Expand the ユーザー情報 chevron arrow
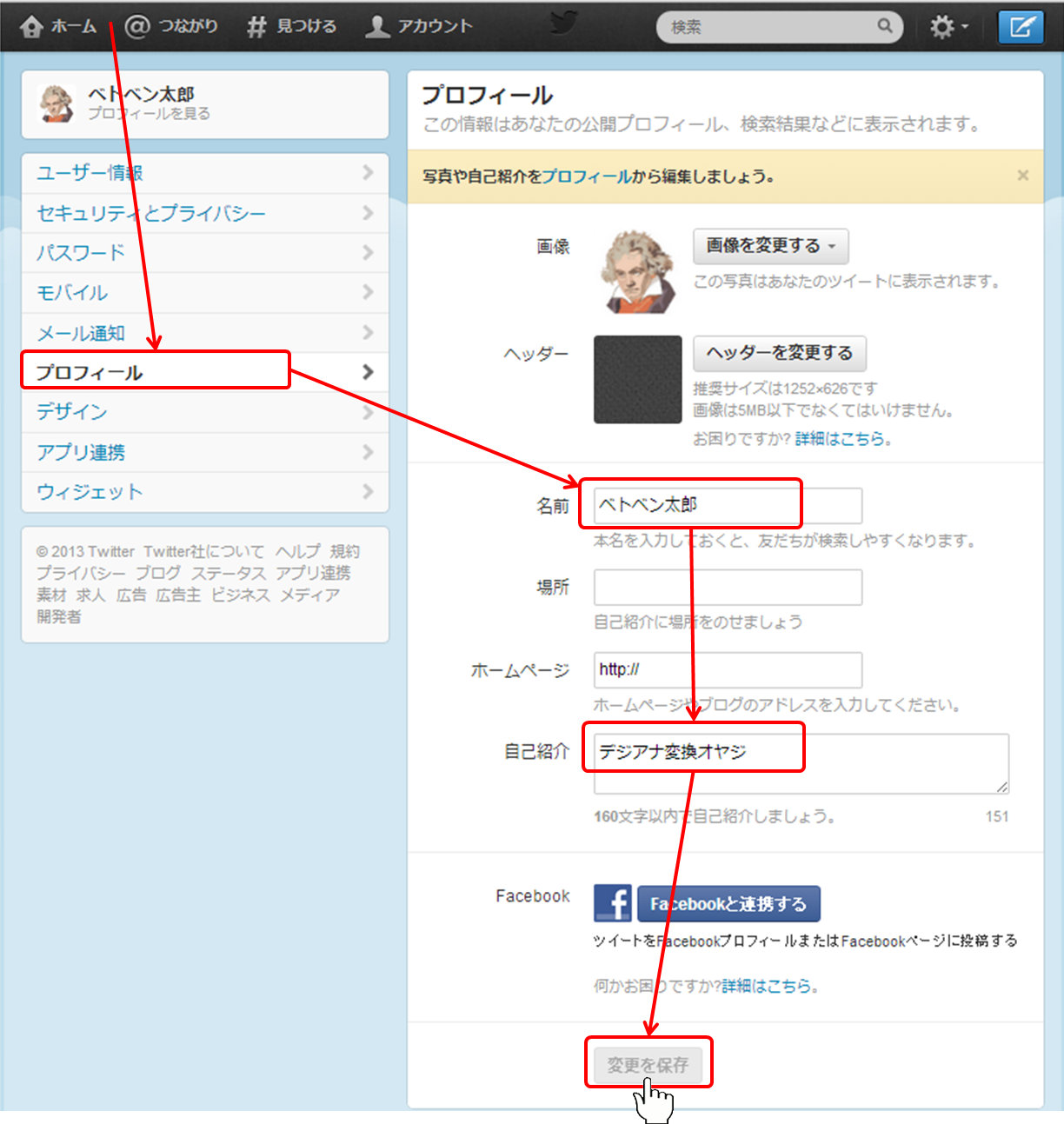The height and width of the screenshot is (1124, 1064). point(368,172)
